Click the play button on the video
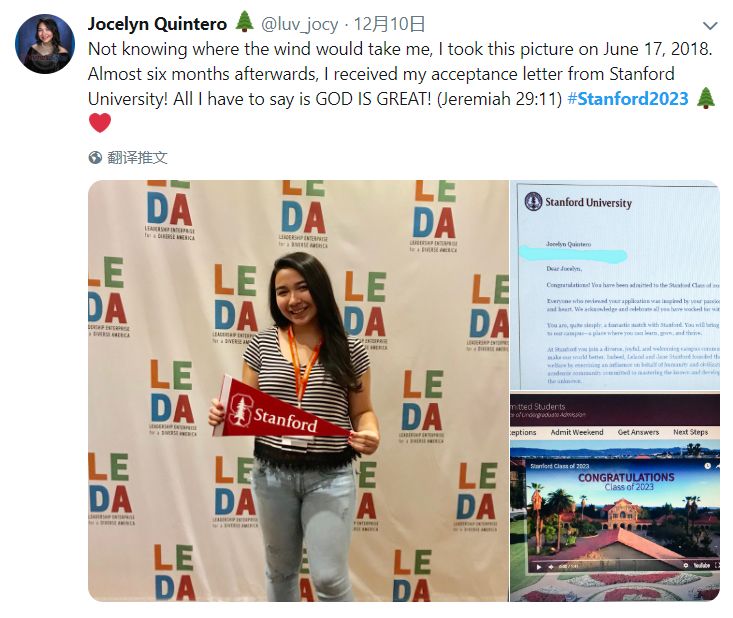733x618 pixels. (x=539, y=567)
